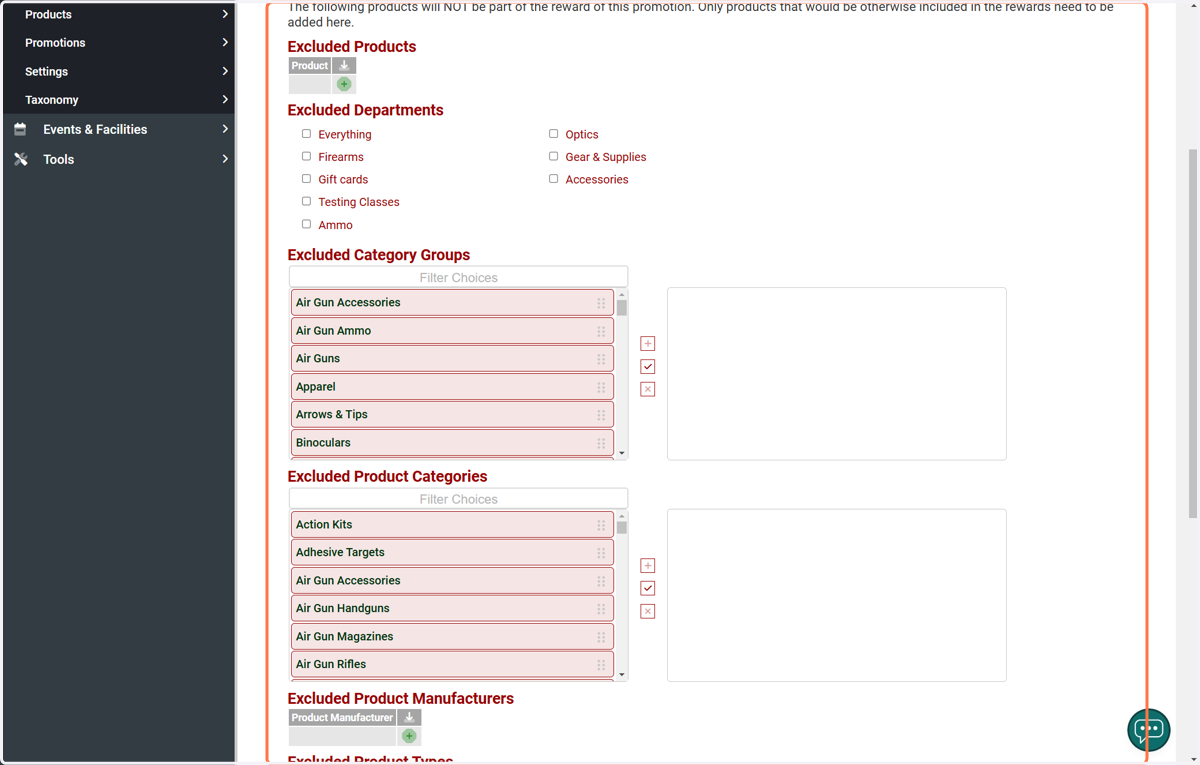
Task: Click plus icon beside Excluded Product Categories list
Action: point(648,565)
